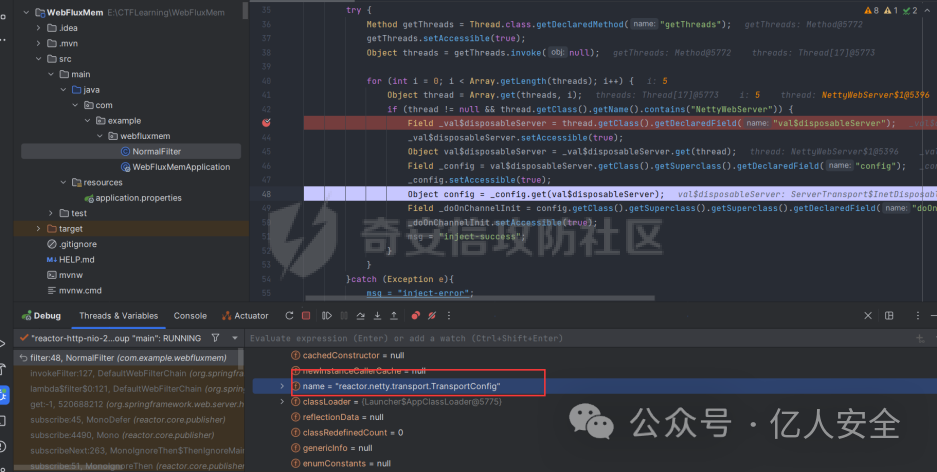Select enumConstants = null variable

341,464
